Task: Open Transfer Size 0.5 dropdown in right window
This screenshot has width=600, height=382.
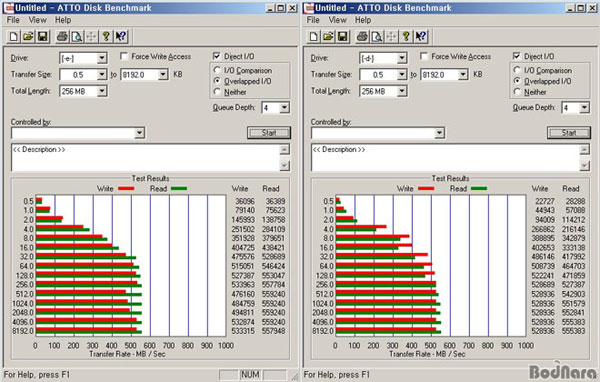Action: click(x=402, y=75)
